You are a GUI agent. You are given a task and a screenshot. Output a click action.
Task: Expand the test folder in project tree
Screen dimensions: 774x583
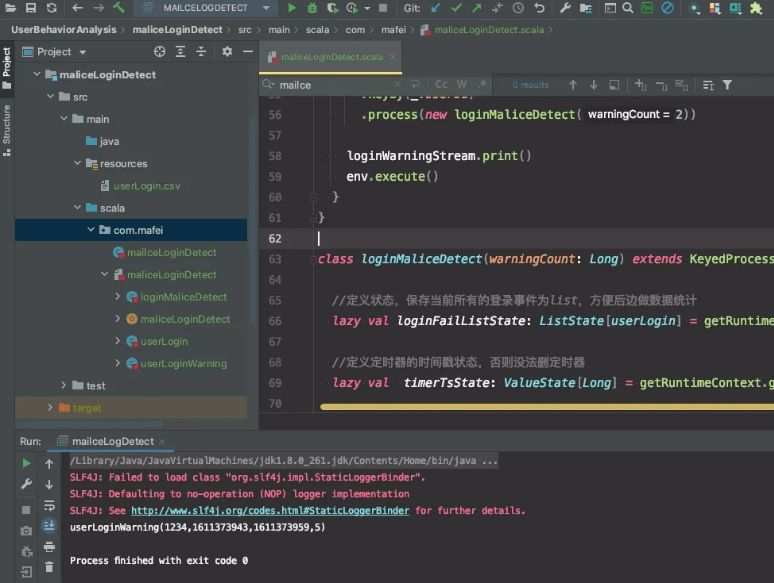click(x=65, y=385)
